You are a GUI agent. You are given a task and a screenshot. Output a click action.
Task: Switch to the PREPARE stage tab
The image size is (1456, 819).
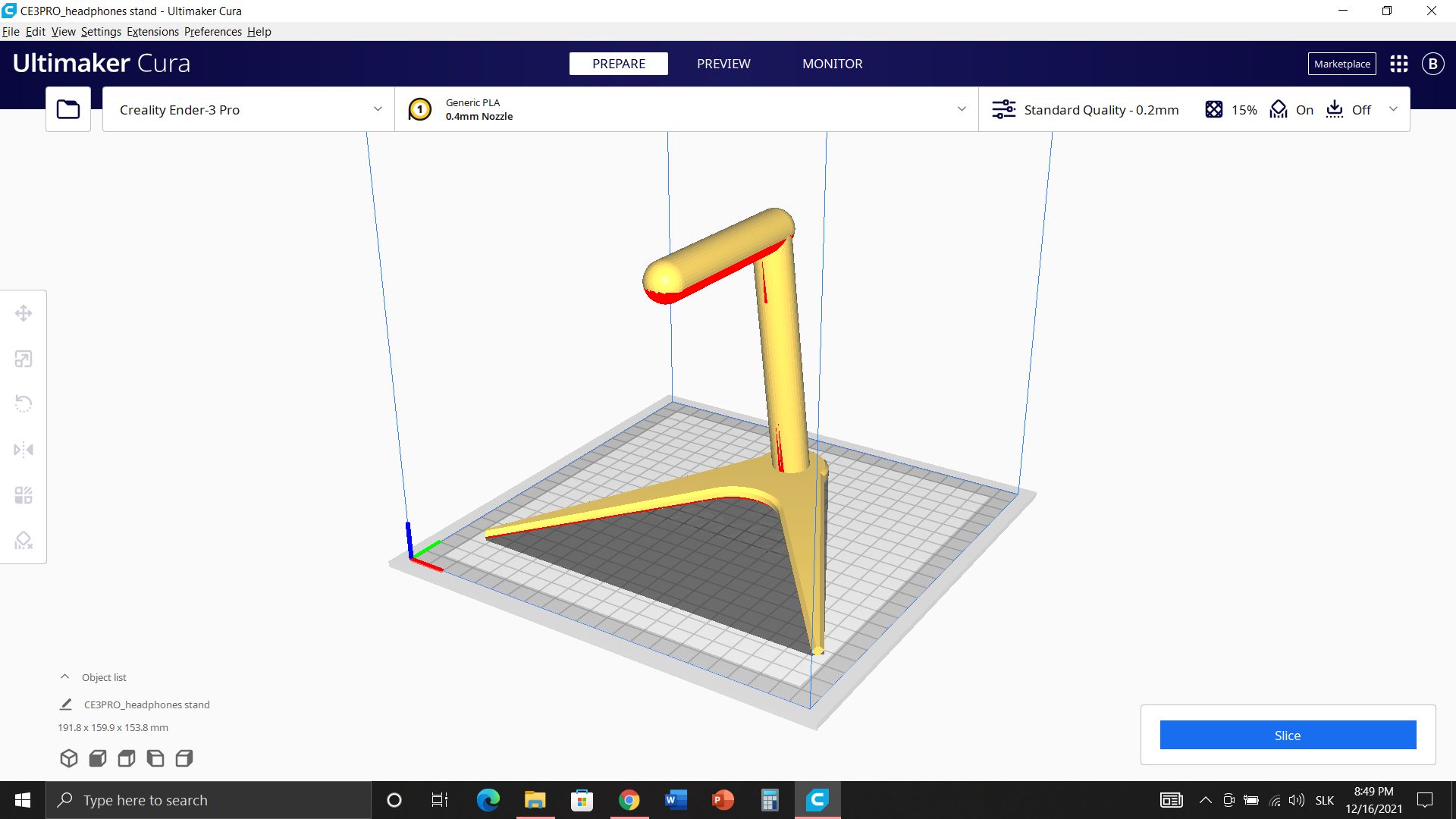point(619,64)
